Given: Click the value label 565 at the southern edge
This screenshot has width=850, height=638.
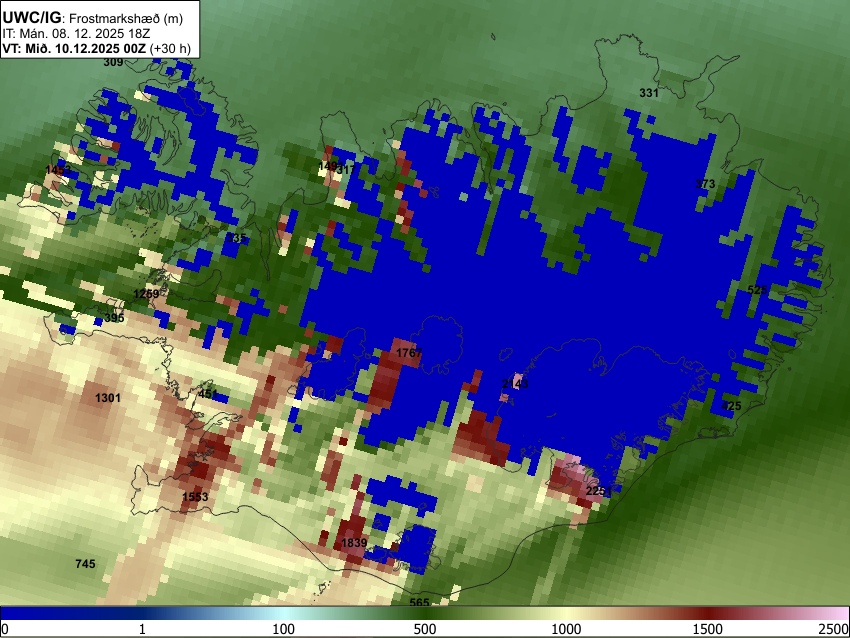Looking at the screenshot, I should [420, 602].
